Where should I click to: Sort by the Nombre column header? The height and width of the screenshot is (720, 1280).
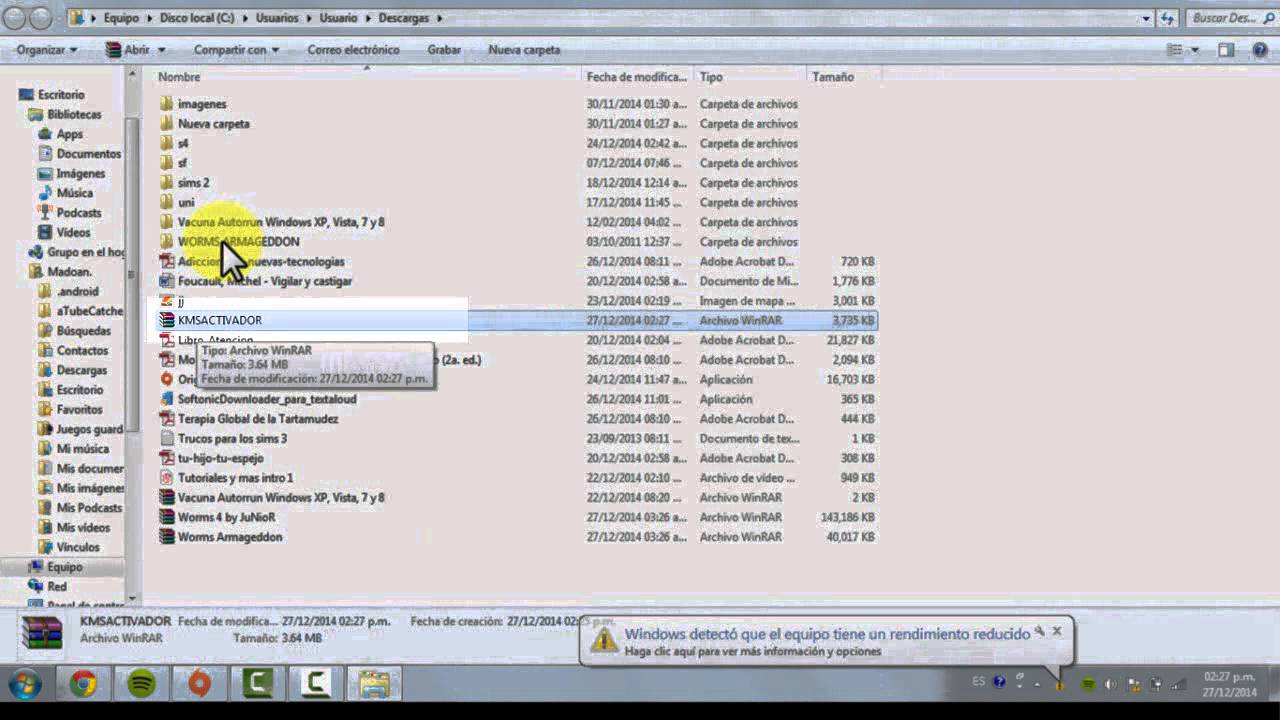pyautogui.click(x=367, y=77)
